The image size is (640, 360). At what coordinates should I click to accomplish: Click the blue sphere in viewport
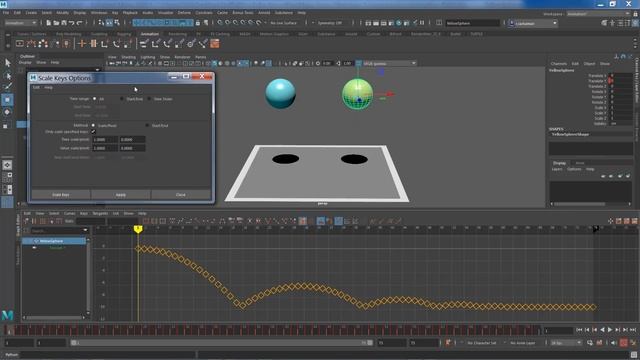pyautogui.click(x=280, y=94)
